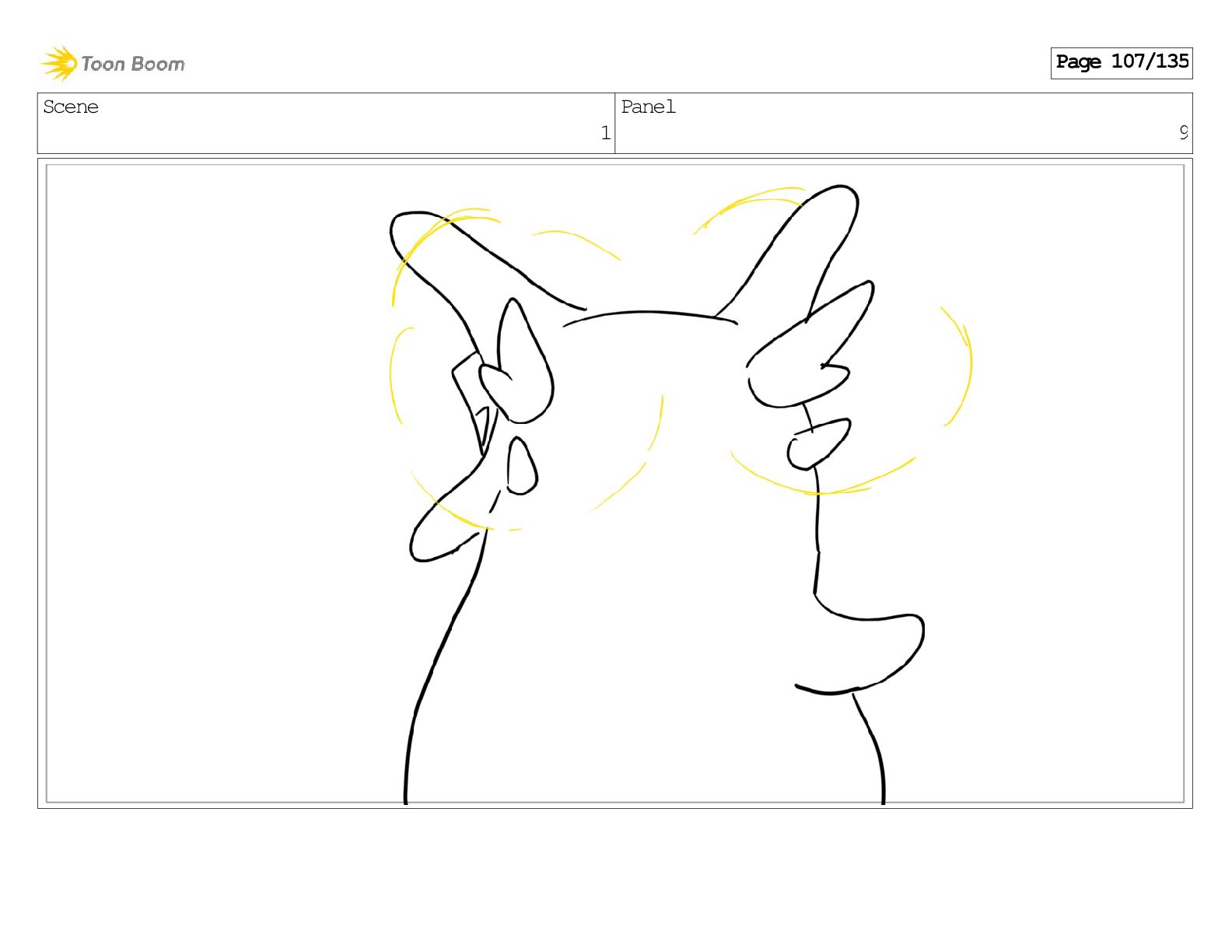Click the 'Panel' header label
1232x952 pixels.
[648, 107]
